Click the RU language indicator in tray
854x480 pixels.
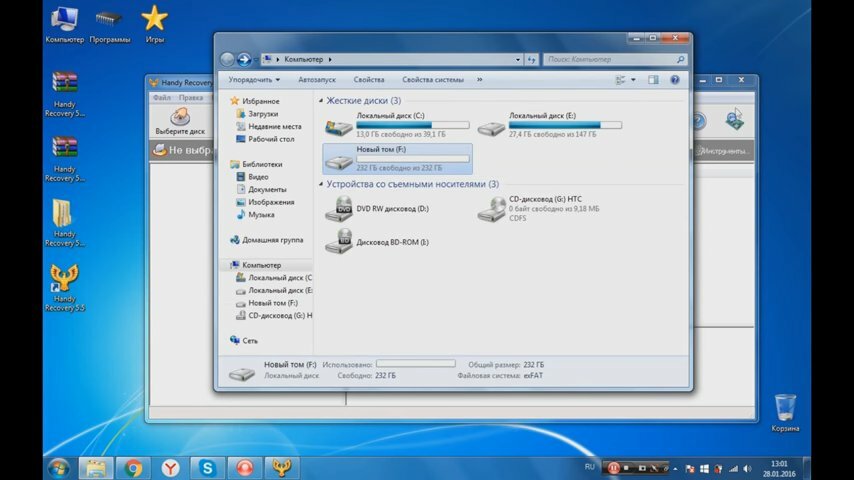point(589,467)
